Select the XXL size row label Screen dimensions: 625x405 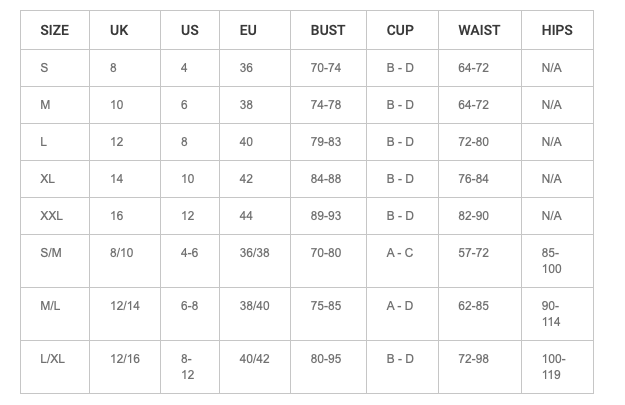point(52,216)
